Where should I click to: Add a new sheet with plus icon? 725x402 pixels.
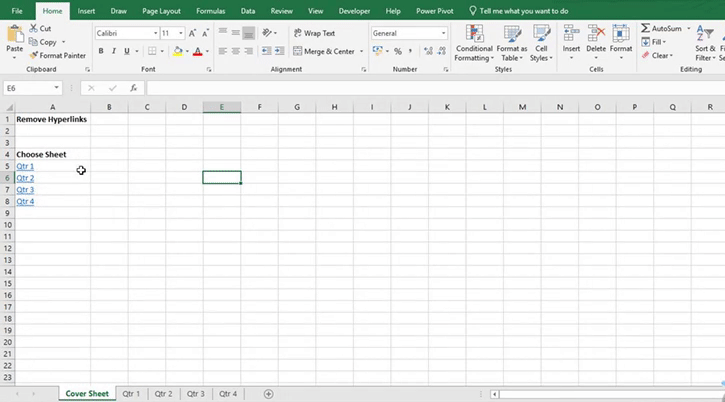tap(268, 394)
